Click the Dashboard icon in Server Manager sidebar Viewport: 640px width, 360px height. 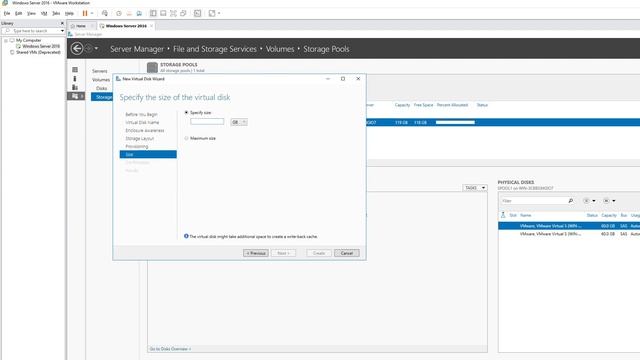[75, 70]
